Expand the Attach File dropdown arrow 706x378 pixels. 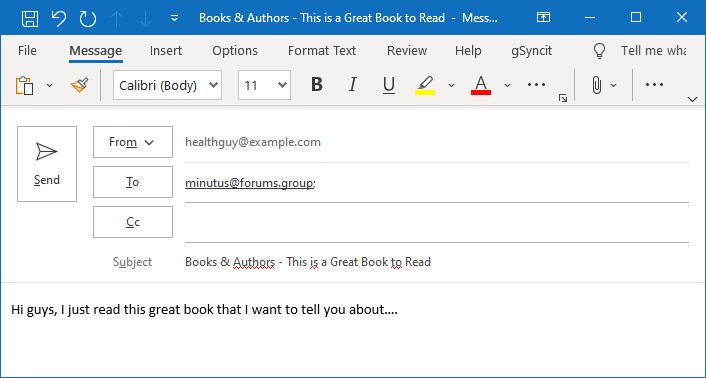613,85
